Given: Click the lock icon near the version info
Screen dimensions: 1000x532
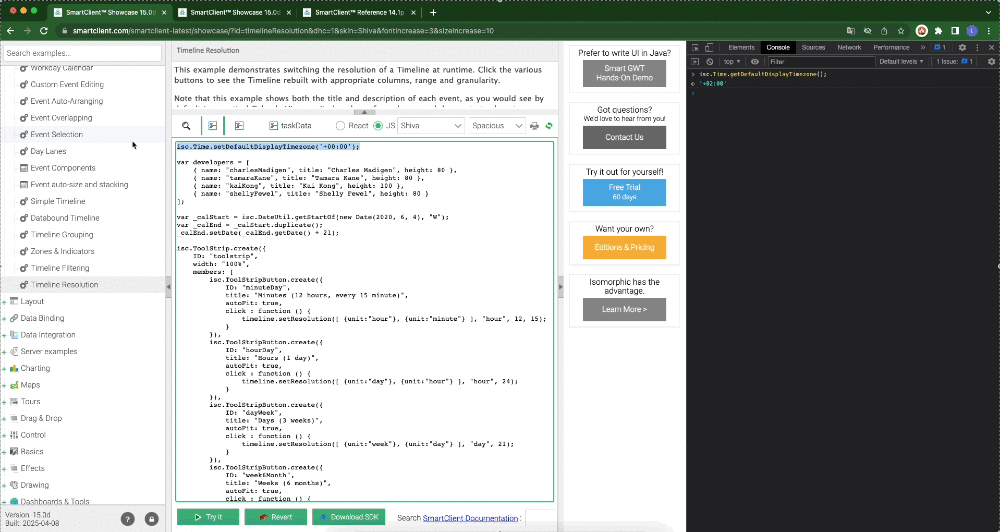Looking at the screenshot, I should point(151,519).
